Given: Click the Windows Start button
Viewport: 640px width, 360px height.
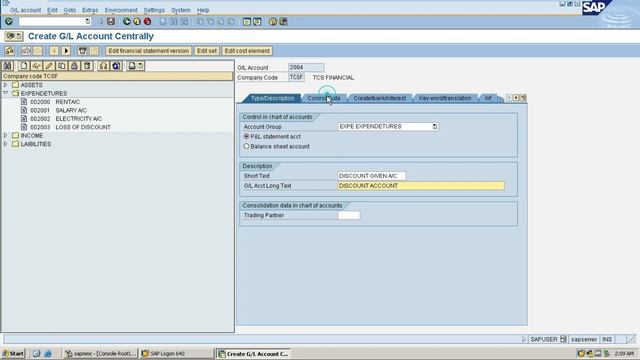Looking at the screenshot, I should (13, 353).
